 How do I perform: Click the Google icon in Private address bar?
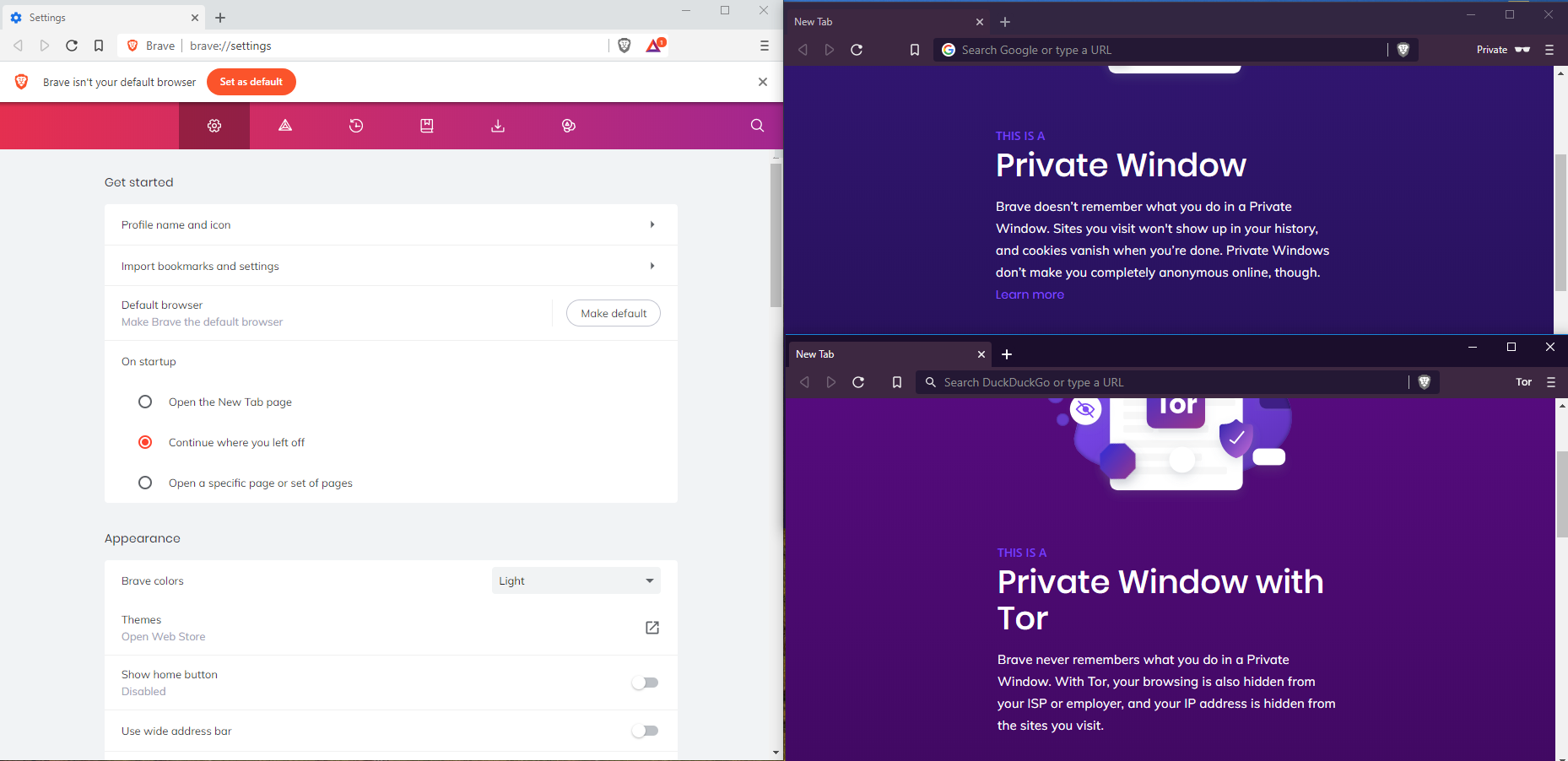tap(949, 50)
